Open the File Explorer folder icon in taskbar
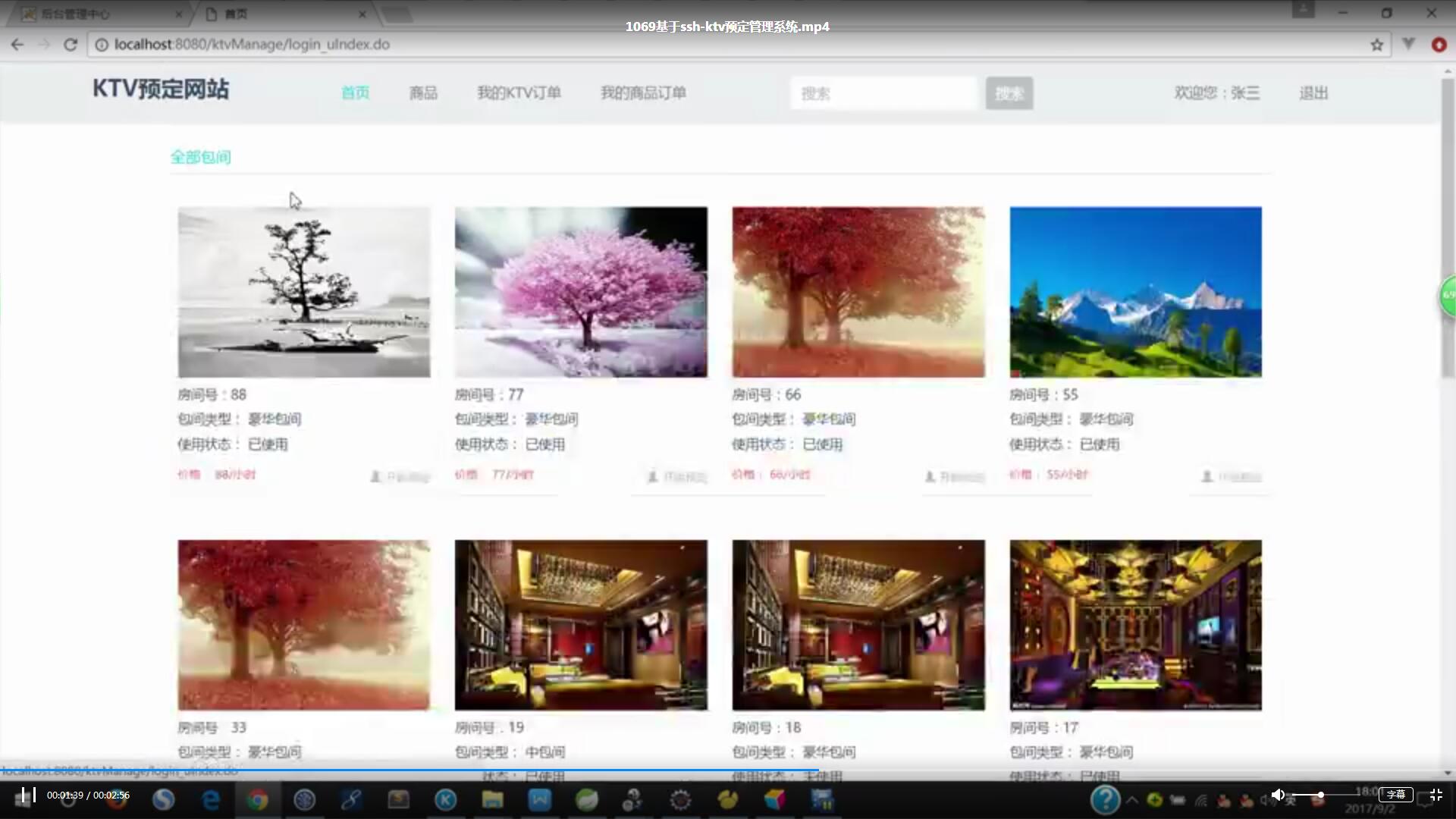This screenshot has height=819, width=1456. (493, 799)
